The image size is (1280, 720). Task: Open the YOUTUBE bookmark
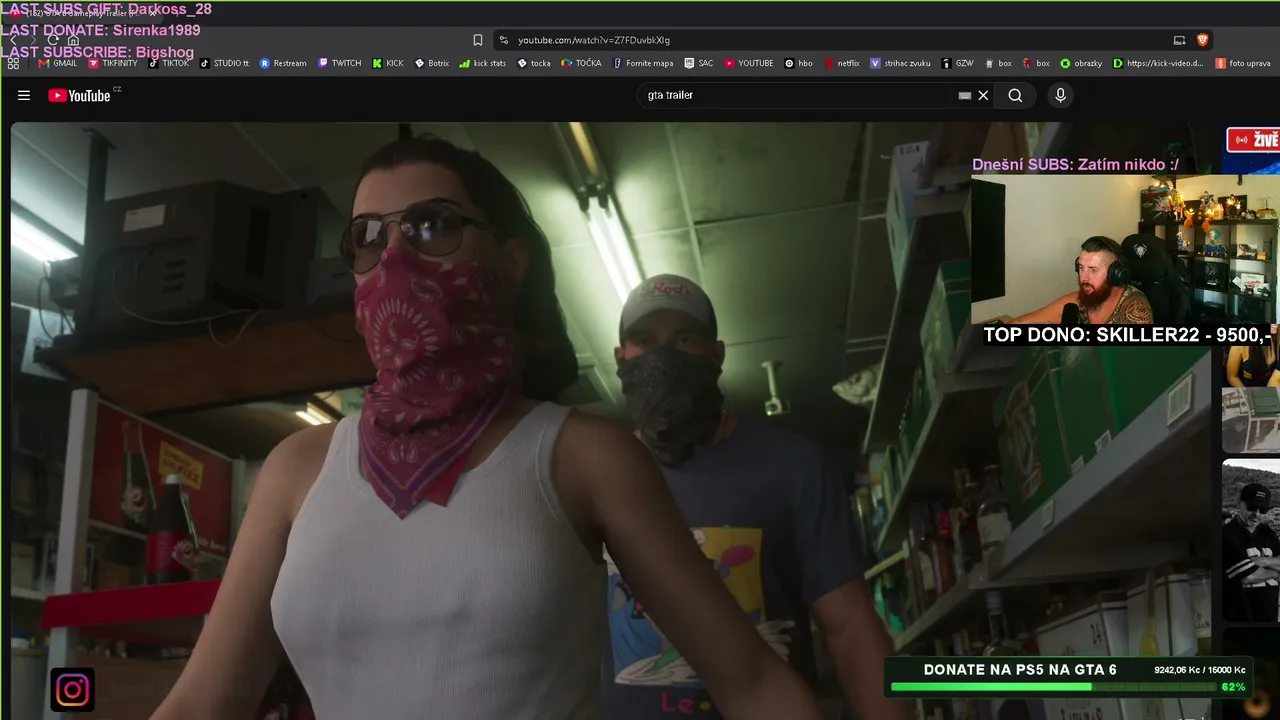coord(749,63)
